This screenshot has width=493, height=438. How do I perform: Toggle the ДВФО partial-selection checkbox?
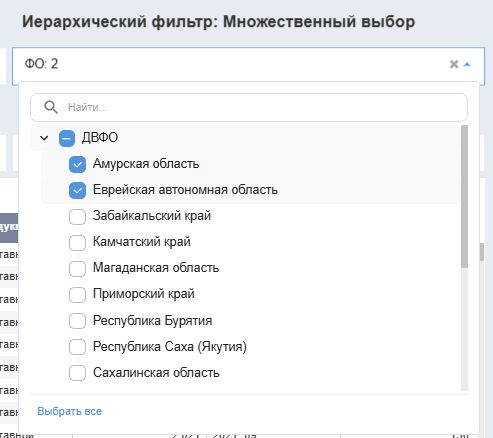point(67,138)
